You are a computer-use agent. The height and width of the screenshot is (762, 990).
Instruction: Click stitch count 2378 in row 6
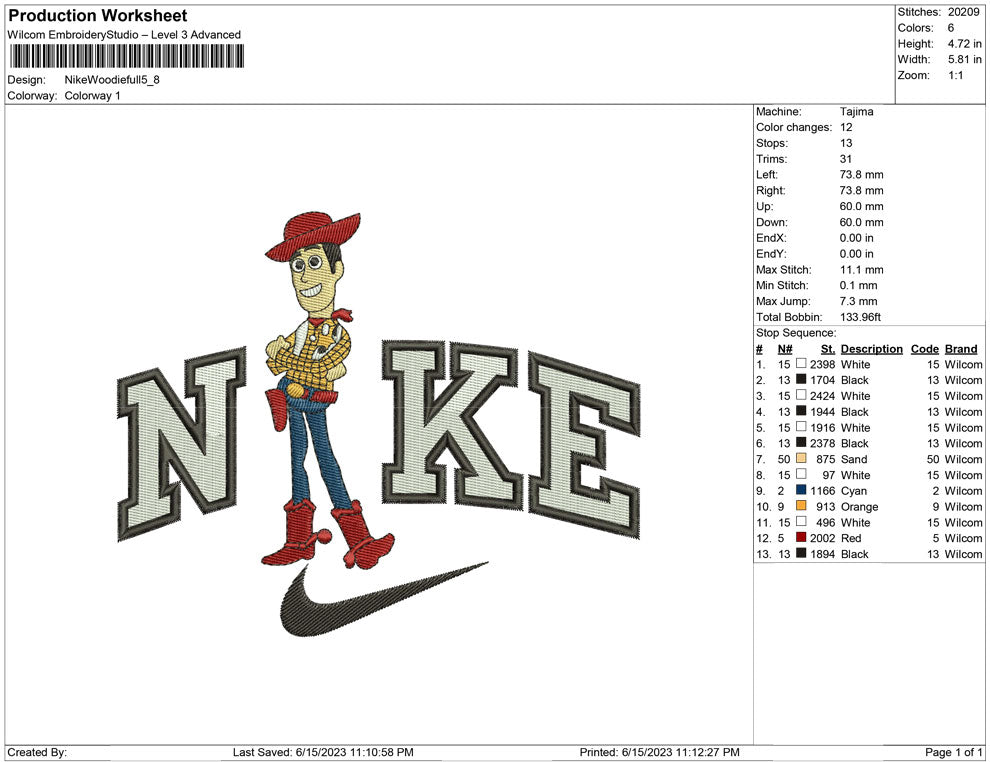pyautogui.click(x=822, y=443)
